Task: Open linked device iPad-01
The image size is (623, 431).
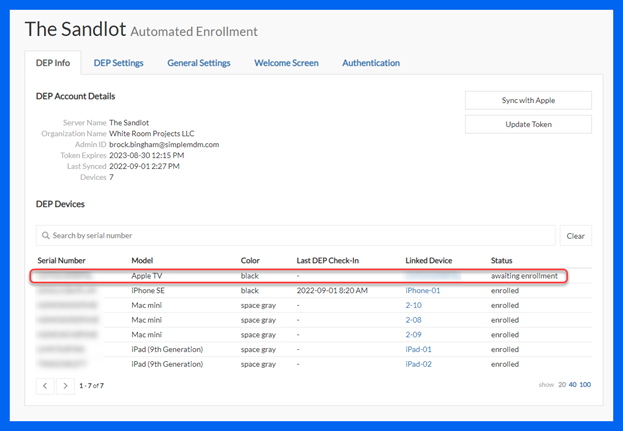Action: pyautogui.click(x=418, y=349)
